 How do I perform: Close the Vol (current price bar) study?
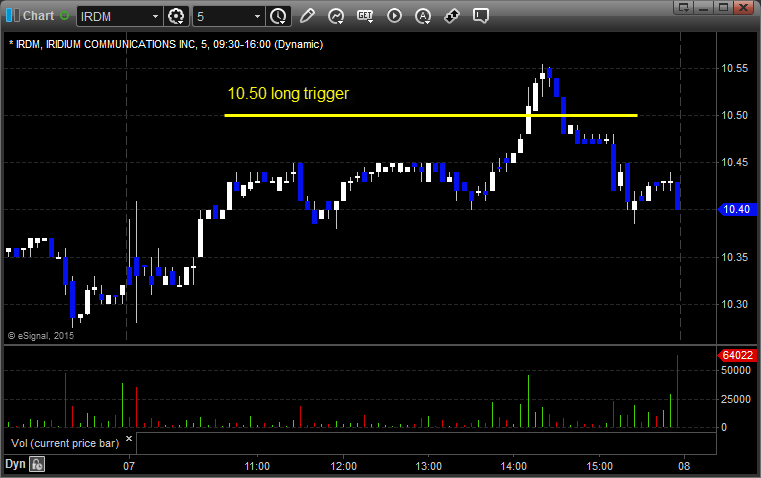[x=129, y=439]
